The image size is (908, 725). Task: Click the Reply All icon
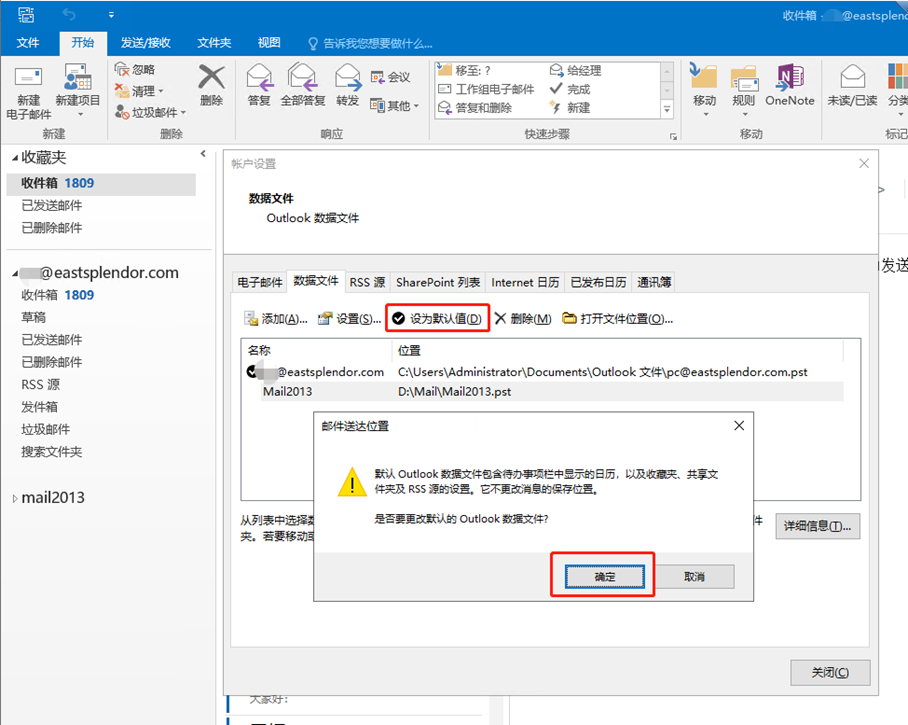[302, 80]
